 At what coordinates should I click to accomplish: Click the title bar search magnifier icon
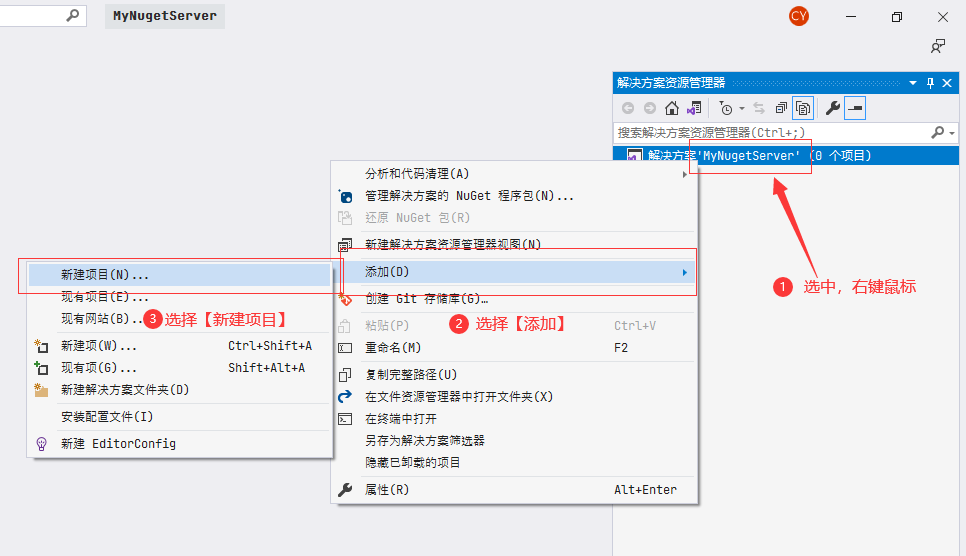[73, 15]
